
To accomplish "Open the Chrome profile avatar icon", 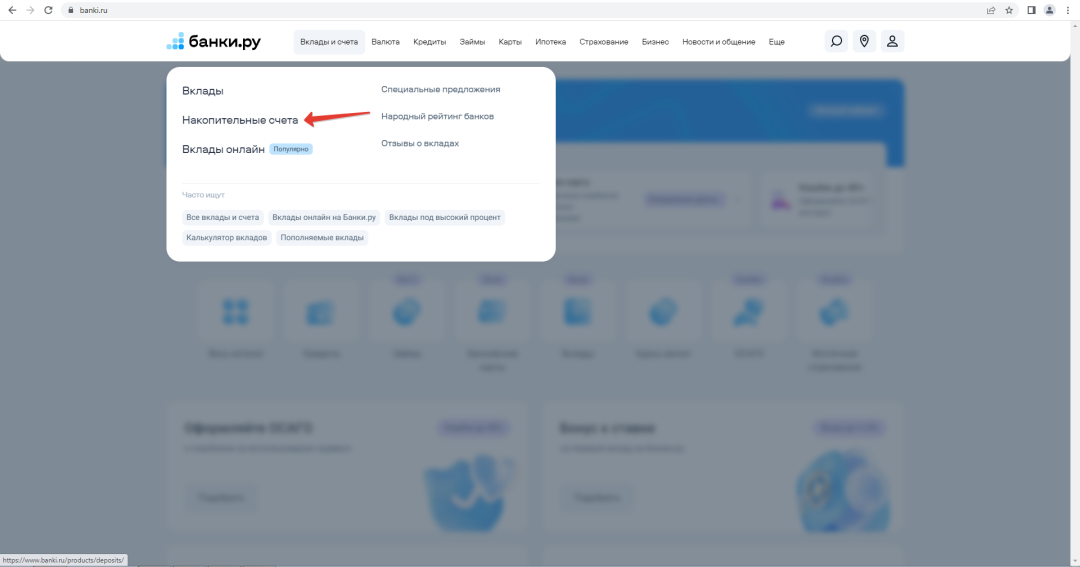I will pyautogui.click(x=1050, y=10).
